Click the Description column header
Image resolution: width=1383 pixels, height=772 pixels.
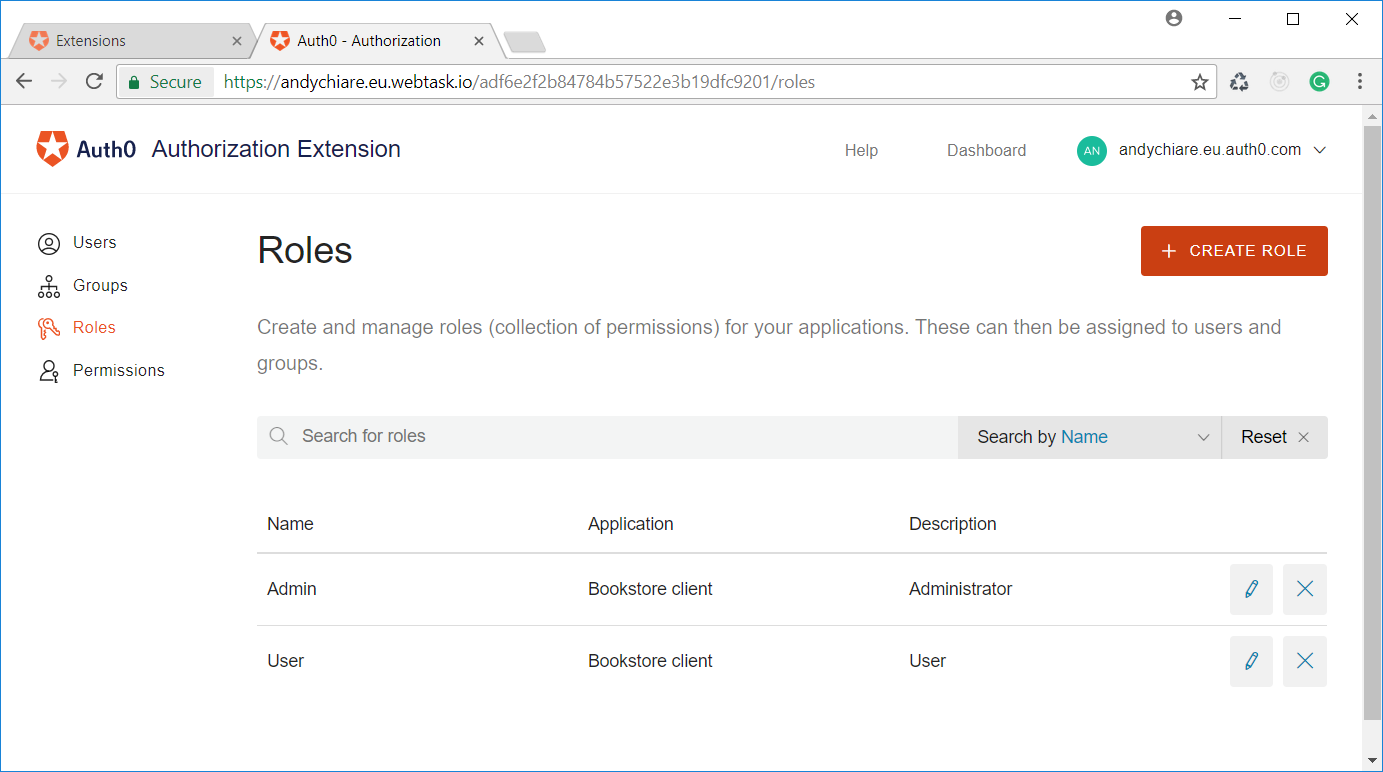click(x=952, y=524)
